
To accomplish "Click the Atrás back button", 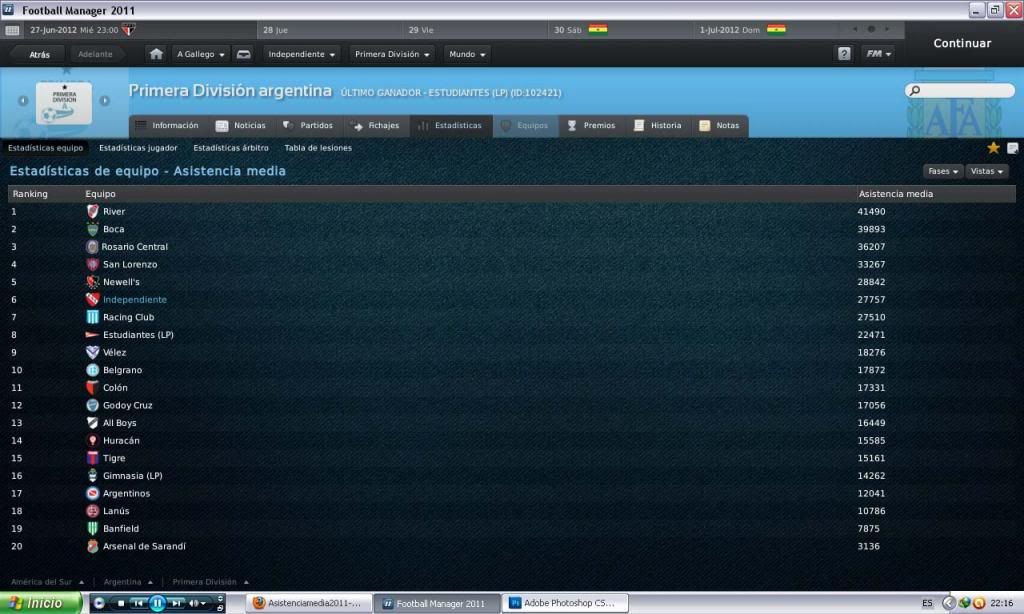I will [39, 55].
